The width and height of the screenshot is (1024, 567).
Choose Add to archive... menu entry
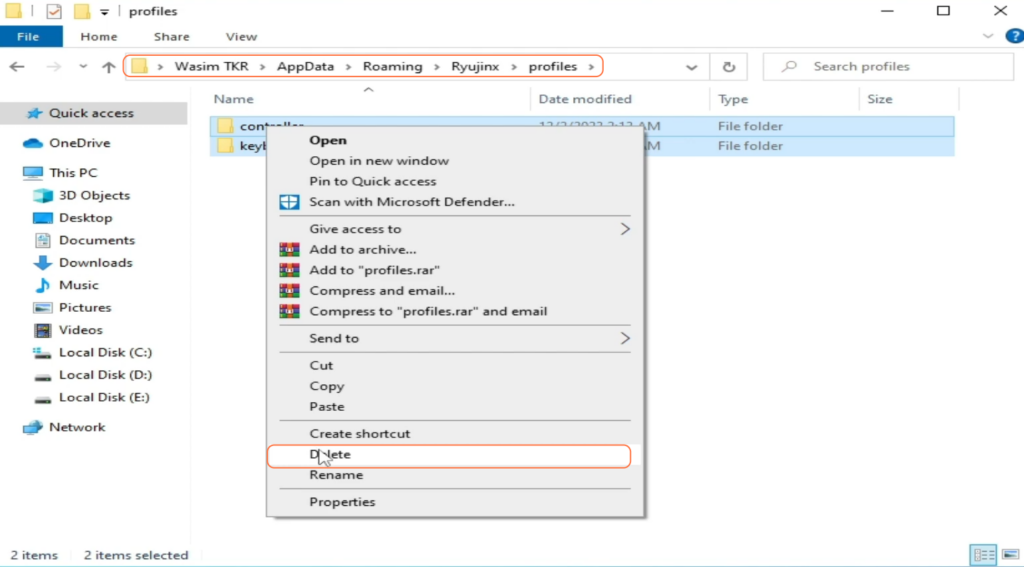(455, 250)
